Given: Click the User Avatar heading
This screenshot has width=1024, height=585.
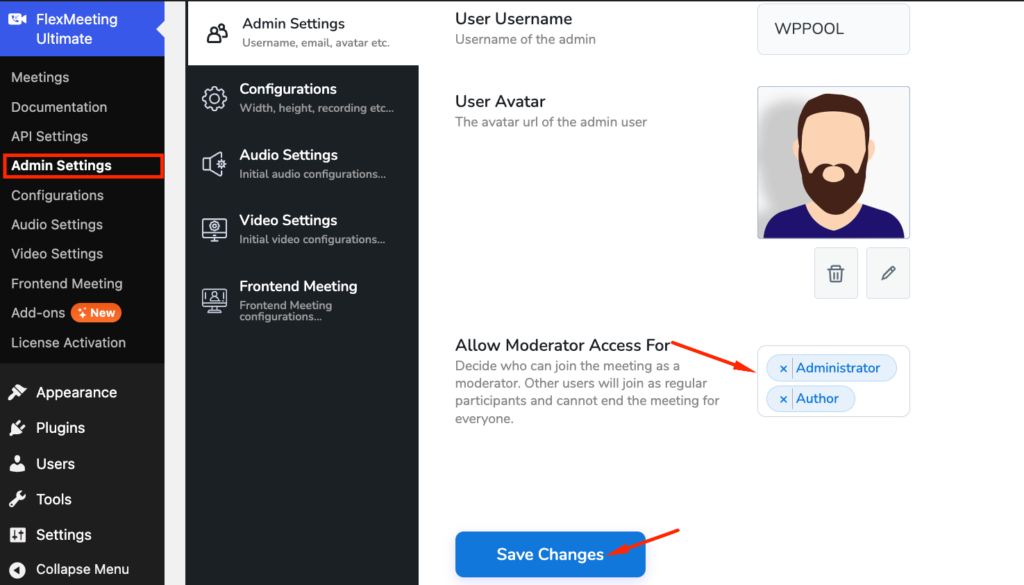Looking at the screenshot, I should [500, 102].
